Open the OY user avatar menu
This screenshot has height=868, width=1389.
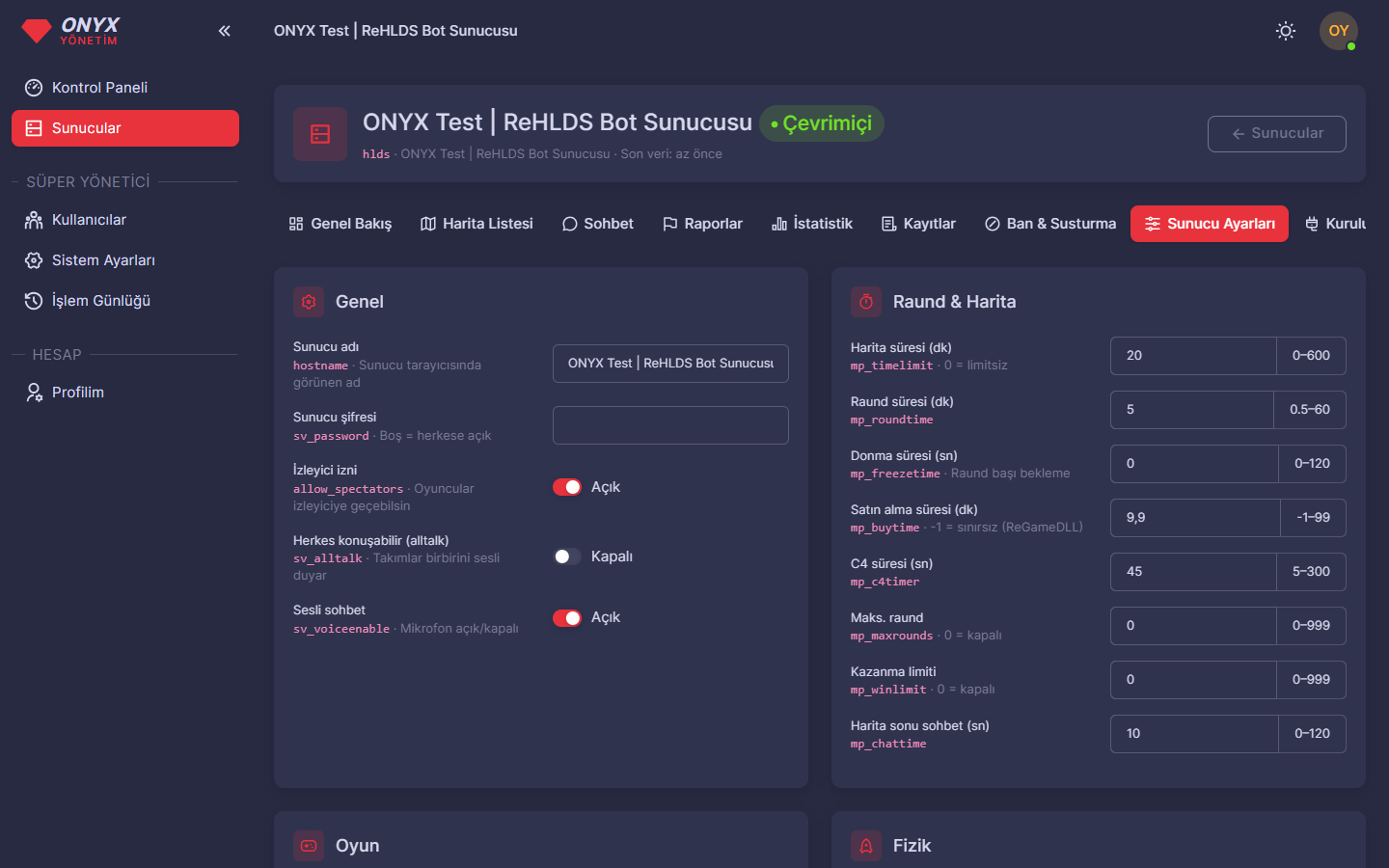(1339, 31)
